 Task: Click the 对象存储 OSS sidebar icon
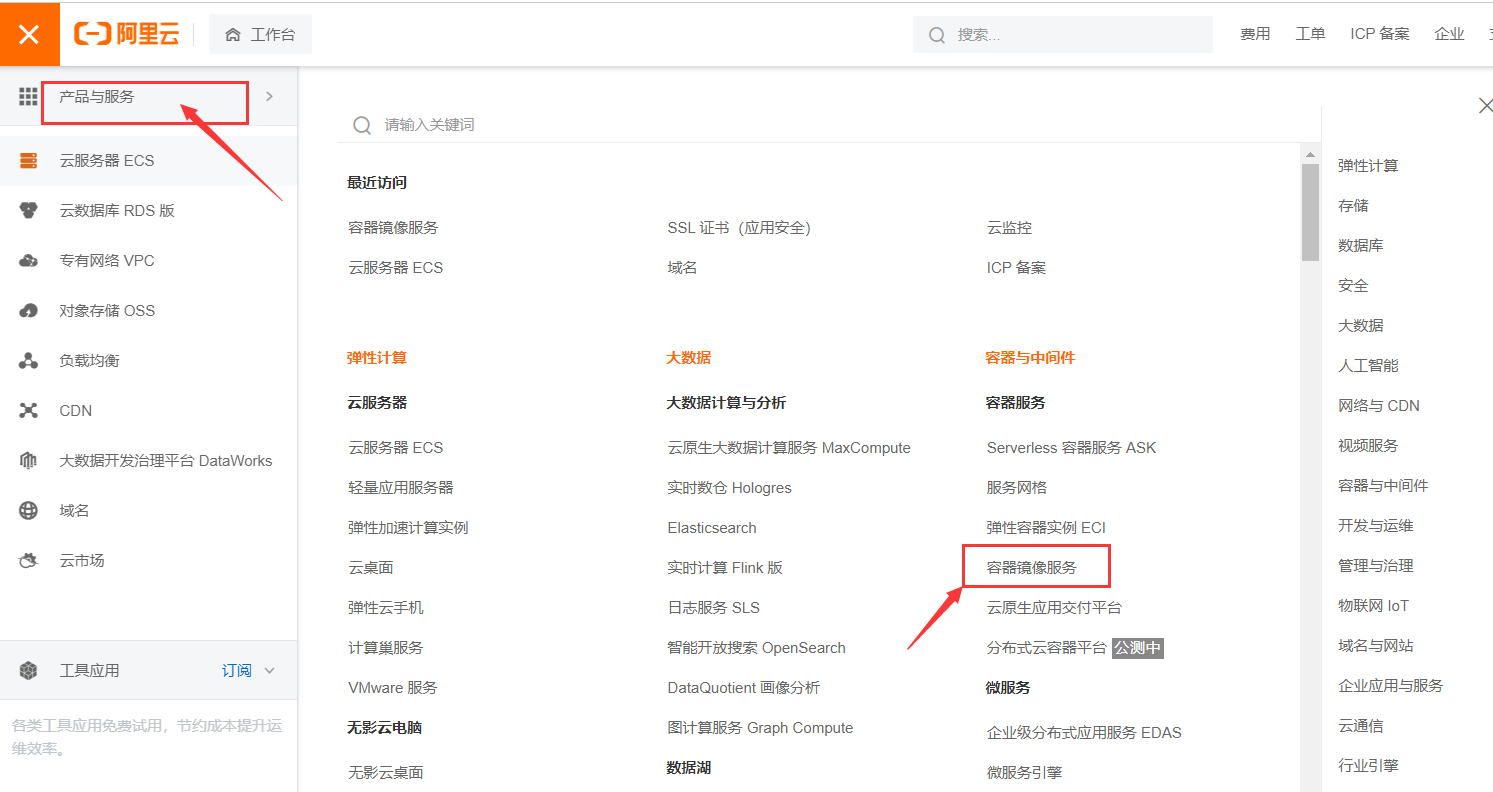point(28,311)
